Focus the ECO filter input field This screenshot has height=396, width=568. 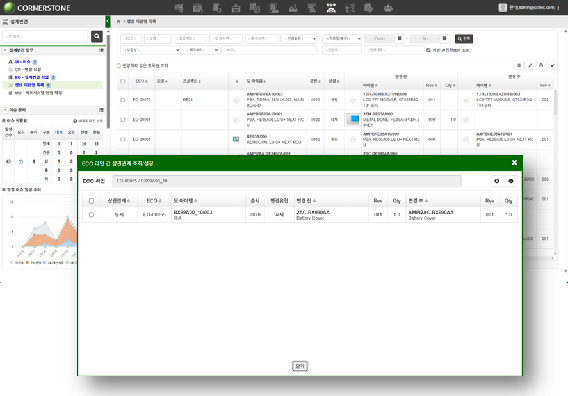click(x=131, y=38)
